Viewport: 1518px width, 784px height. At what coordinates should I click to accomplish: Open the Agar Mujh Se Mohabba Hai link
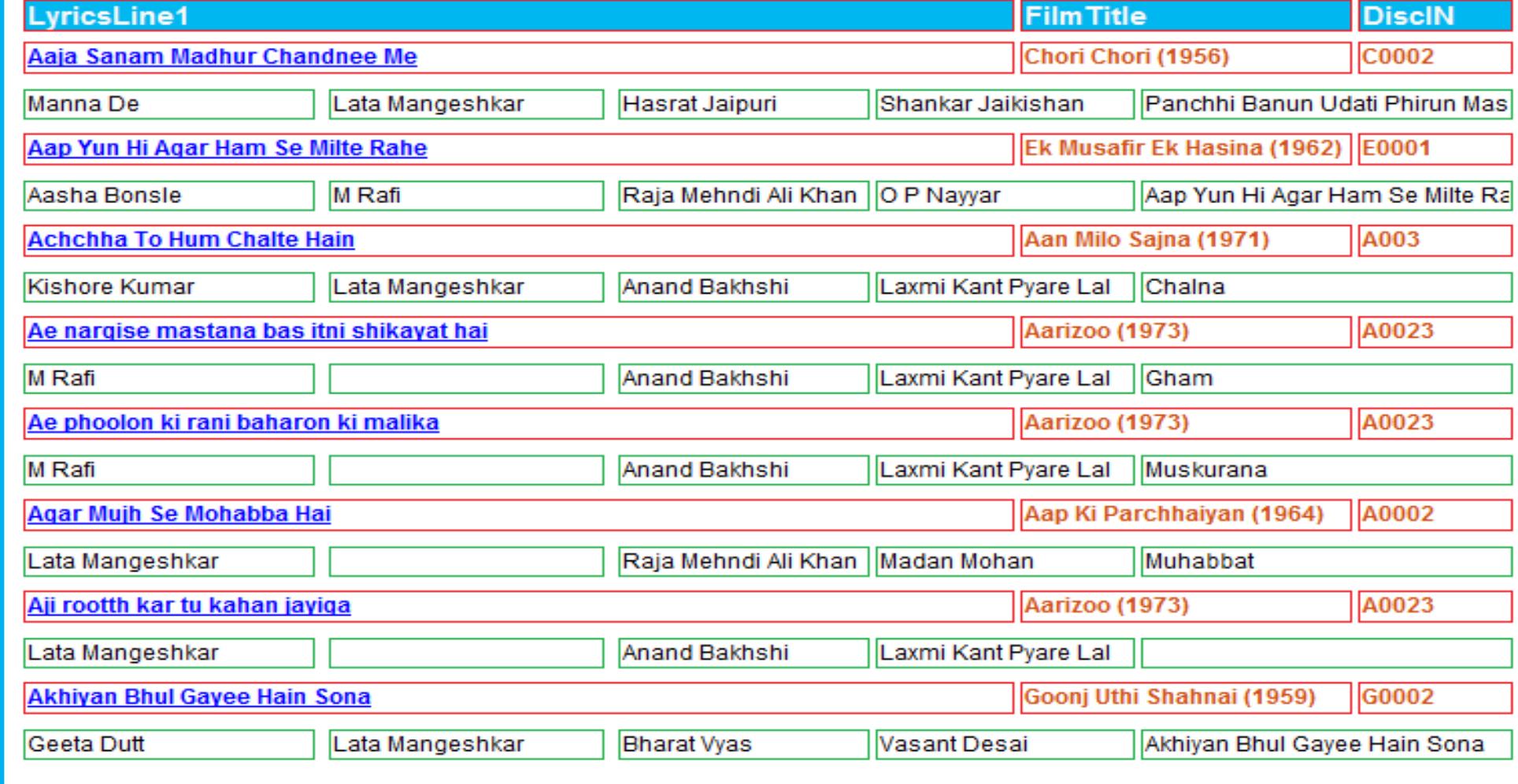[179, 514]
